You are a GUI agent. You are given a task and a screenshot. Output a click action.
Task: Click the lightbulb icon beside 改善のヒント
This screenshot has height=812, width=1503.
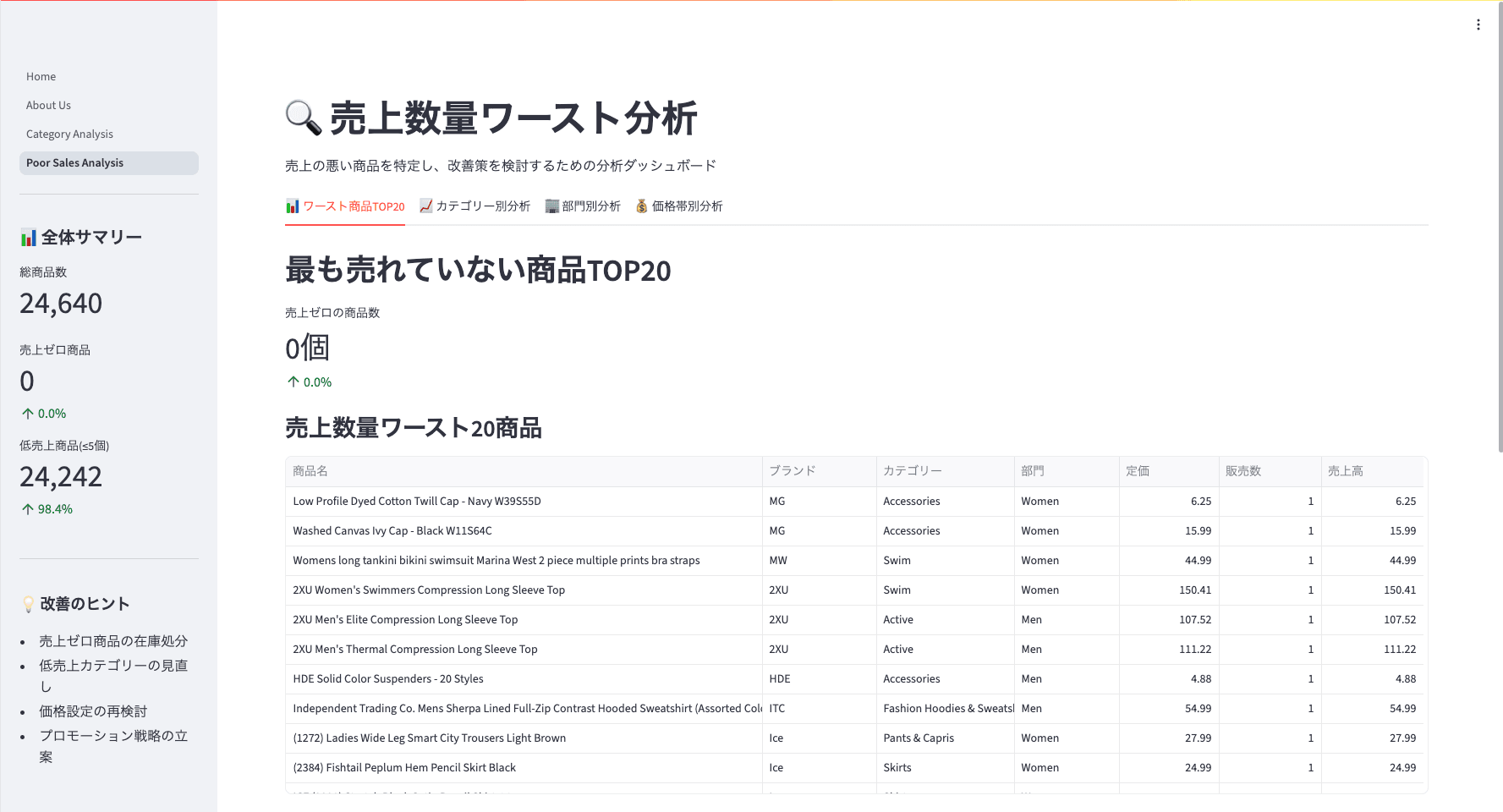pyautogui.click(x=29, y=604)
